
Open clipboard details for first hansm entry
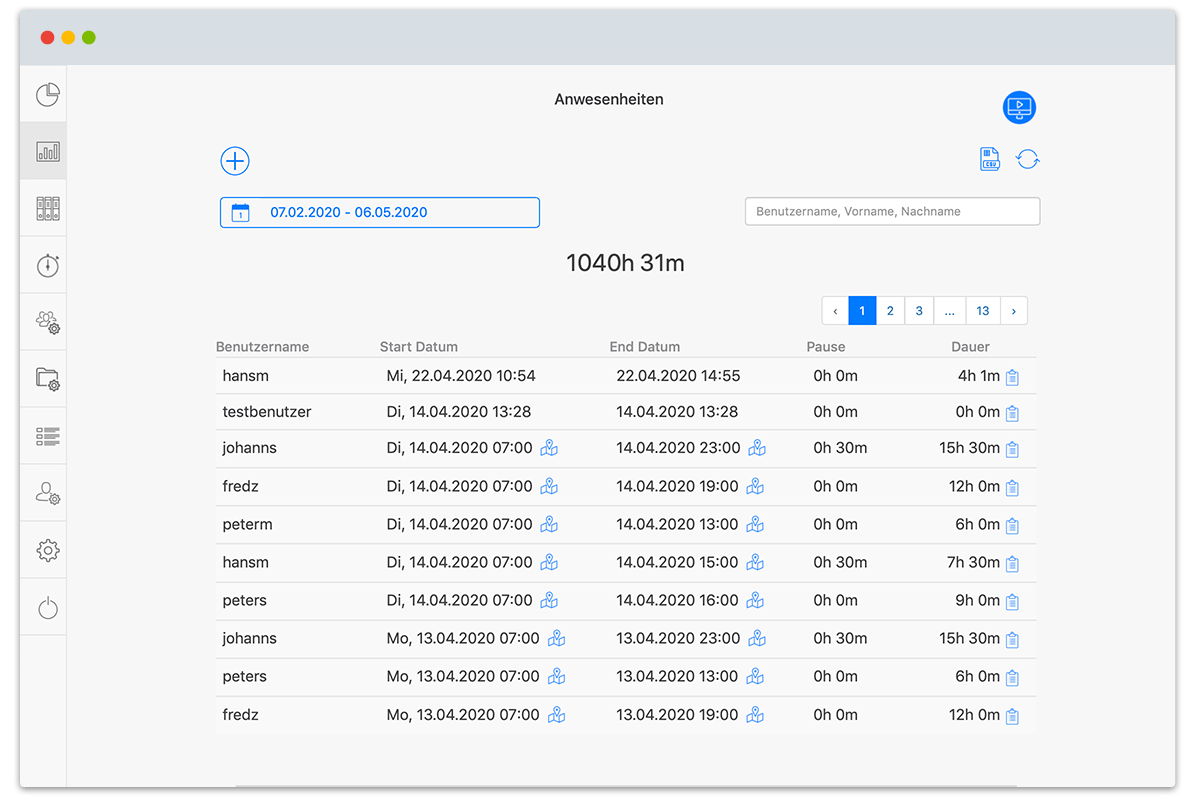coord(1012,377)
